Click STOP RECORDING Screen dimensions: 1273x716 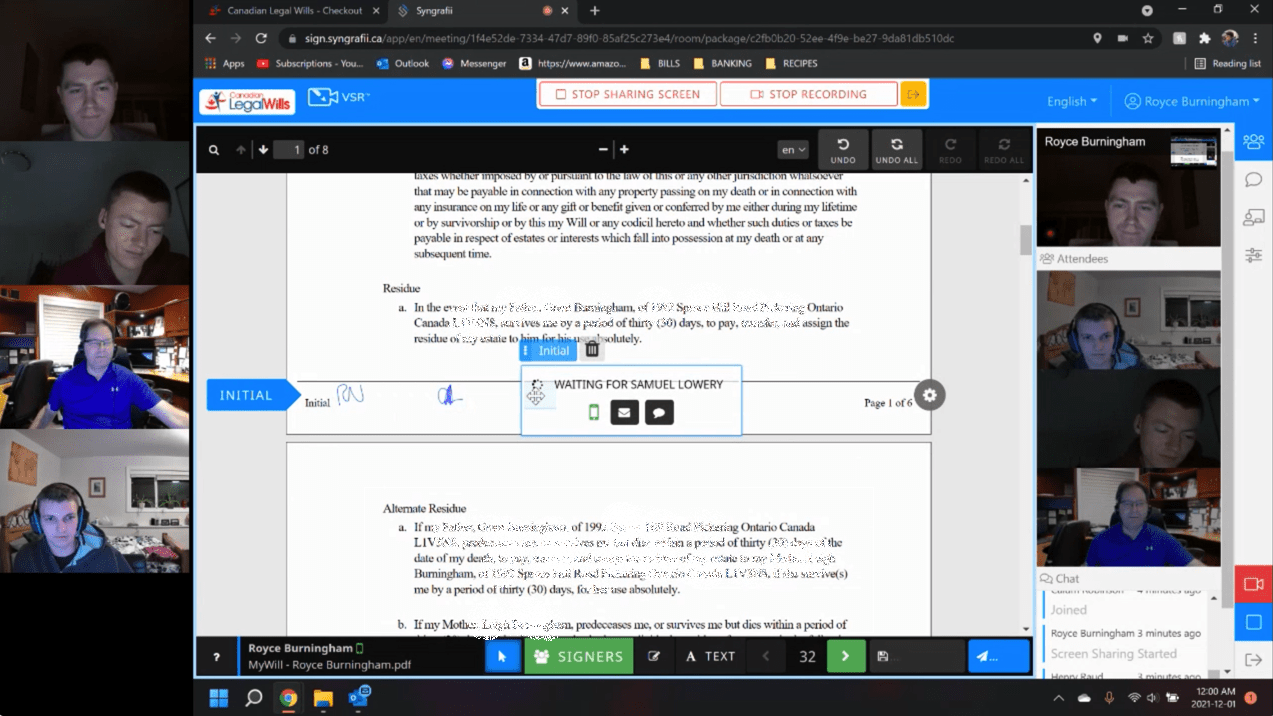(x=809, y=94)
